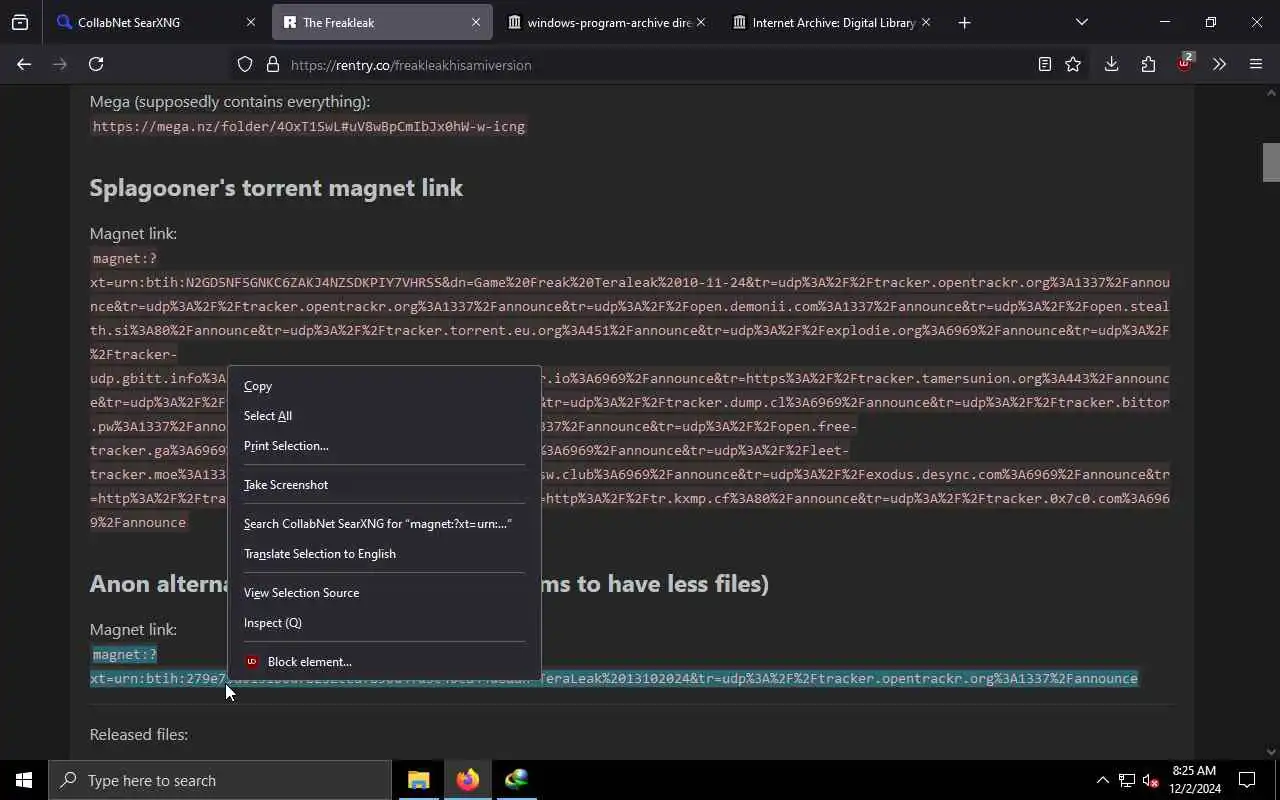List all tabs dropdown arrow

[1081, 22]
